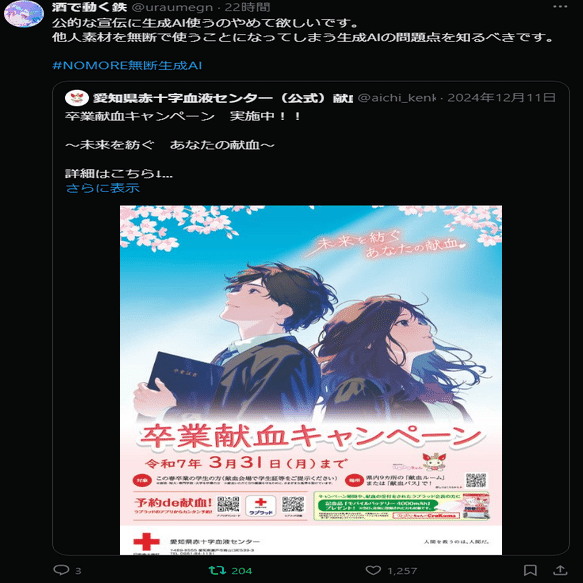The image size is (583, 583).
Task: Click the 1,257 likes count
Action: point(402,571)
